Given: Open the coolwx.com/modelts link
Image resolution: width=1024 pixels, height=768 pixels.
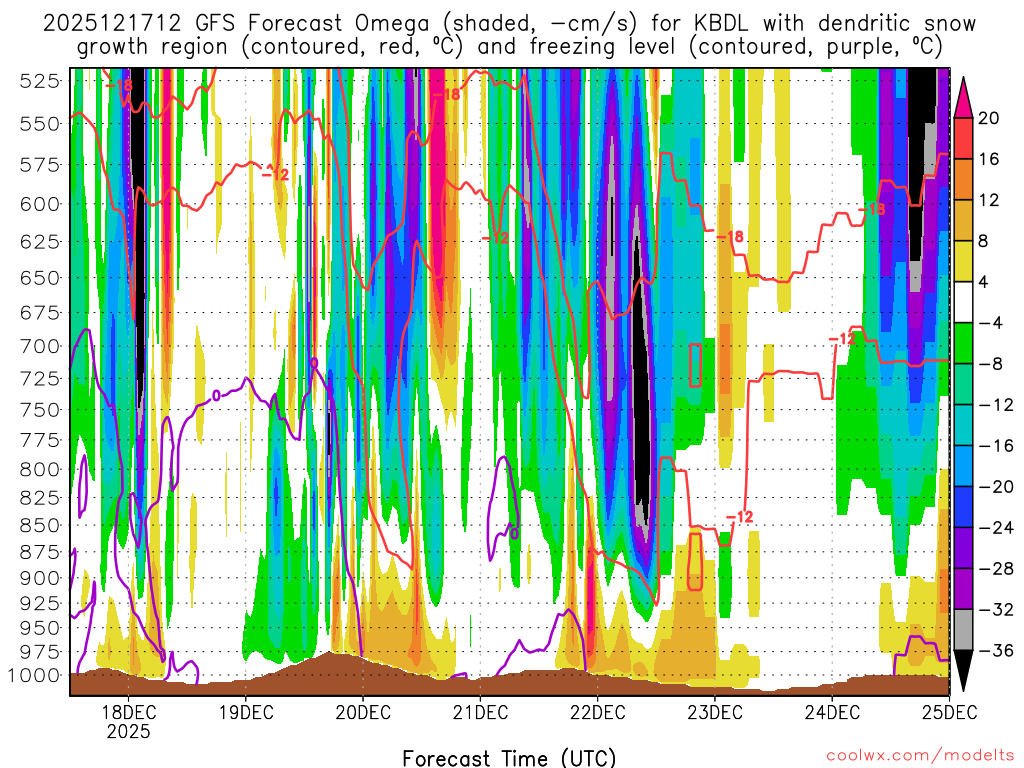Looking at the screenshot, I should tap(920, 756).
